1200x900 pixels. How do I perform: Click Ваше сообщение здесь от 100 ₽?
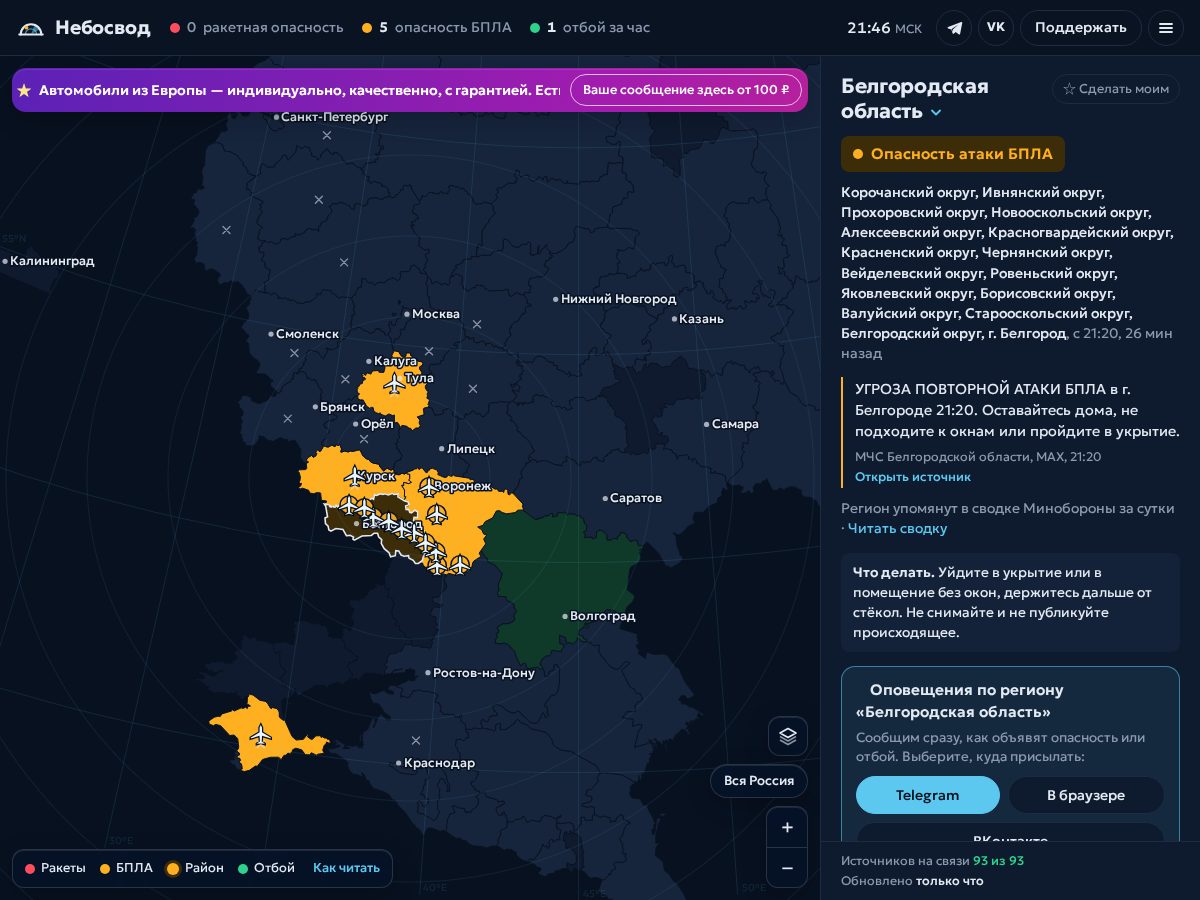click(686, 90)
